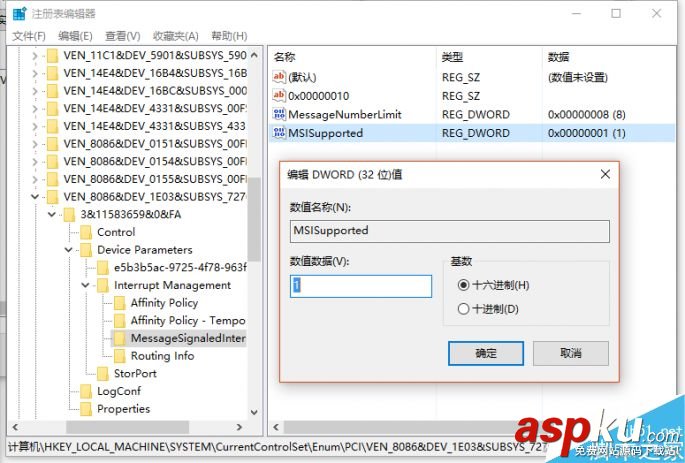The image size is (685, 463).
Task: Cancel the DWORD edit with 取消
Action: point(571,353)
